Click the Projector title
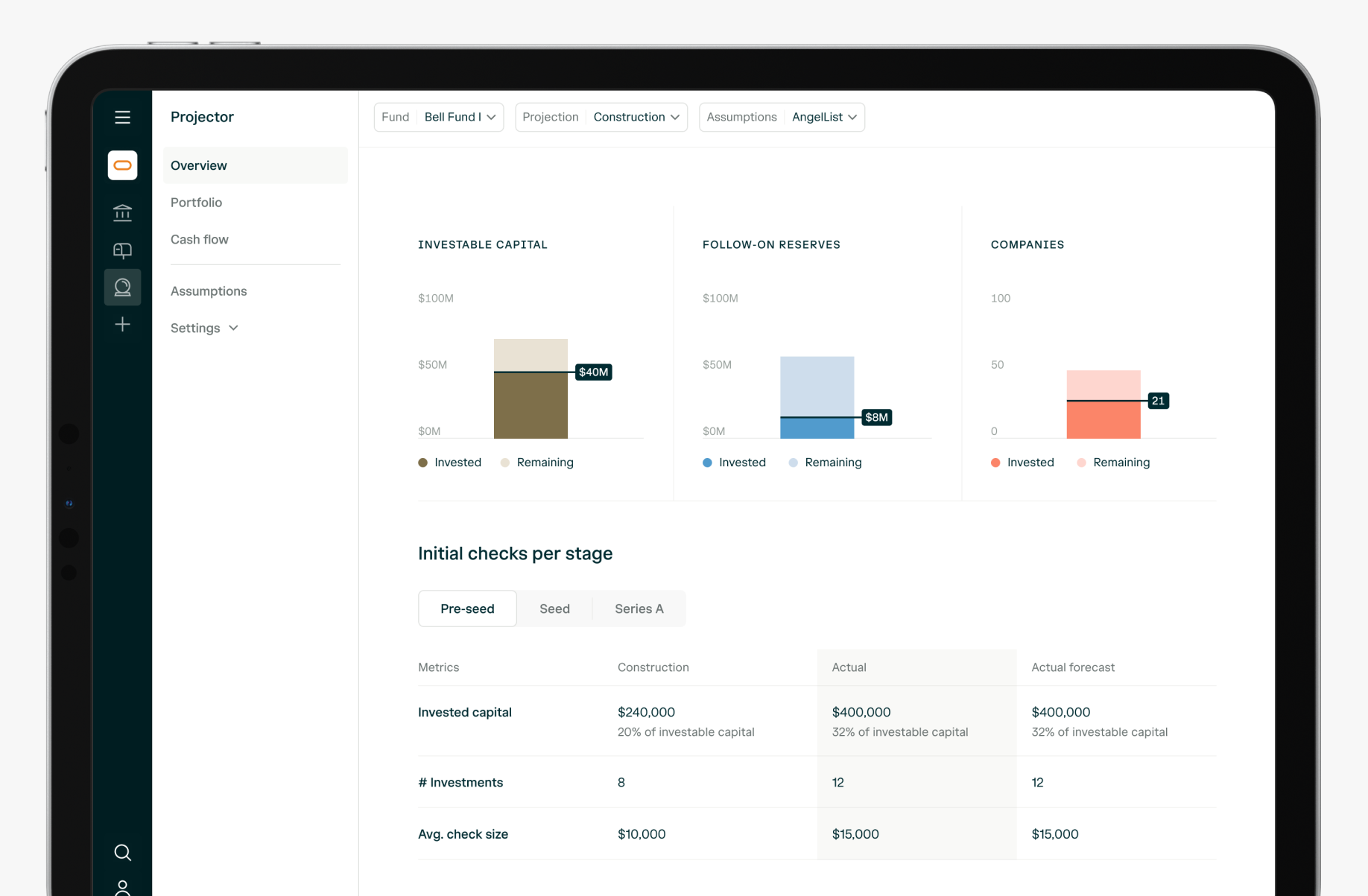The image size is (1368, 896). (x=202, y=117)
